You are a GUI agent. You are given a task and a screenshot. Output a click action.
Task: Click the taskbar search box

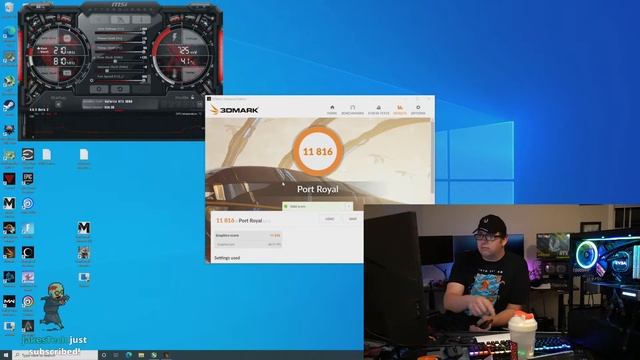point(55,355)
